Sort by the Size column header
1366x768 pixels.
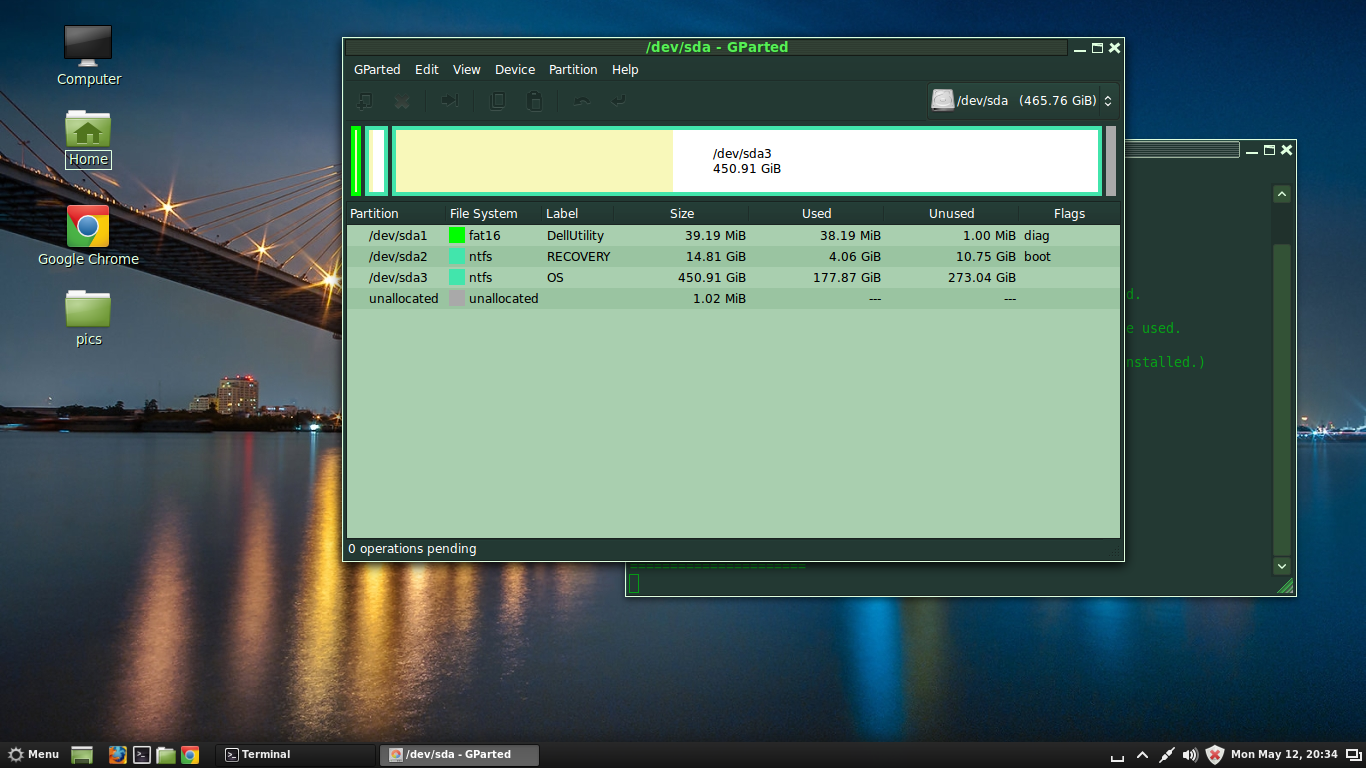click(681, 214)
